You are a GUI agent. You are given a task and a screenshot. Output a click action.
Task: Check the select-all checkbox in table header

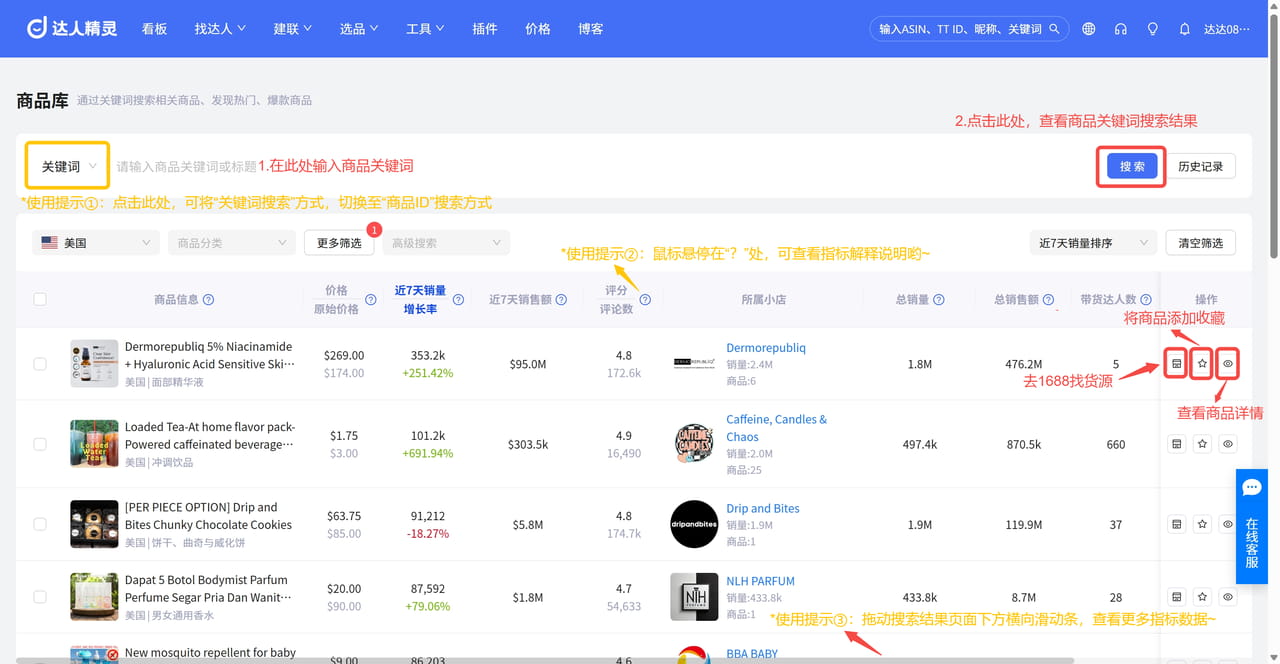pos(40,299)
